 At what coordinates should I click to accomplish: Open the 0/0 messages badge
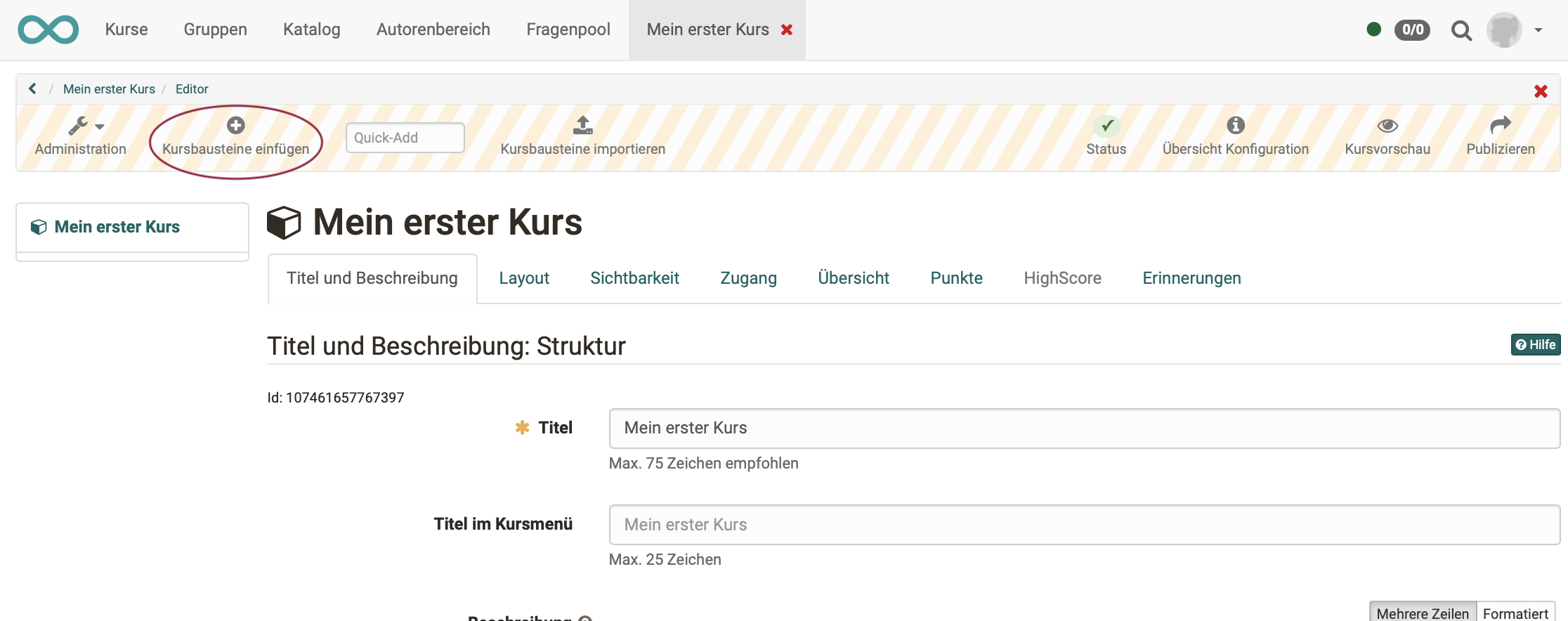tap(1412, 30)
